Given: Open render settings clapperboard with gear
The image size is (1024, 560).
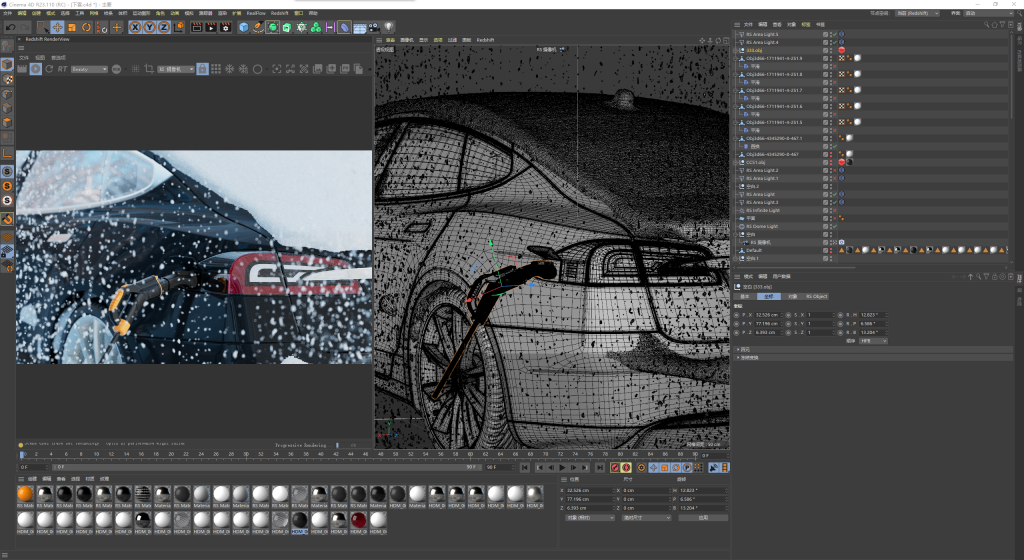Looking at the screenshot, I should 225,27.
